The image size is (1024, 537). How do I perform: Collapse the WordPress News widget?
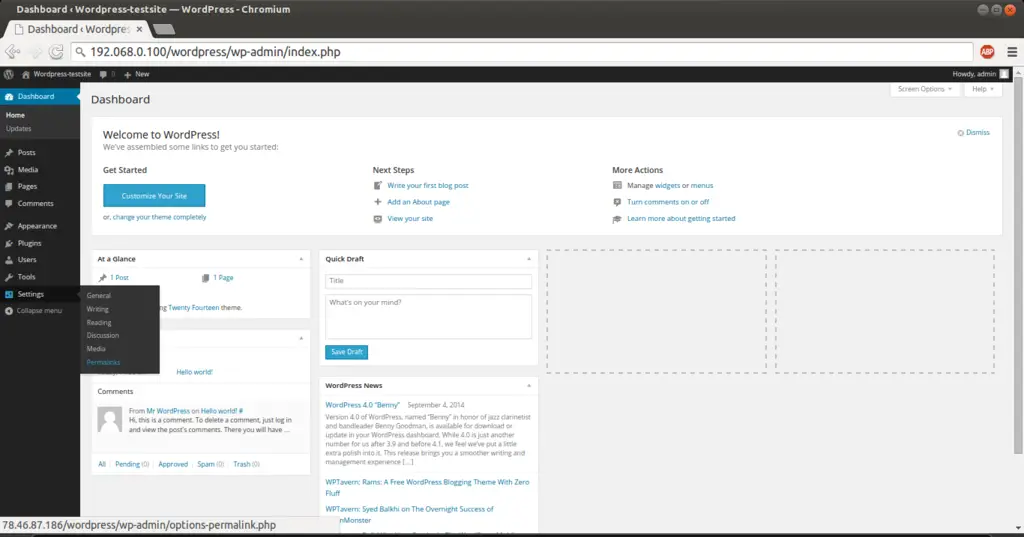coord(529,386)
